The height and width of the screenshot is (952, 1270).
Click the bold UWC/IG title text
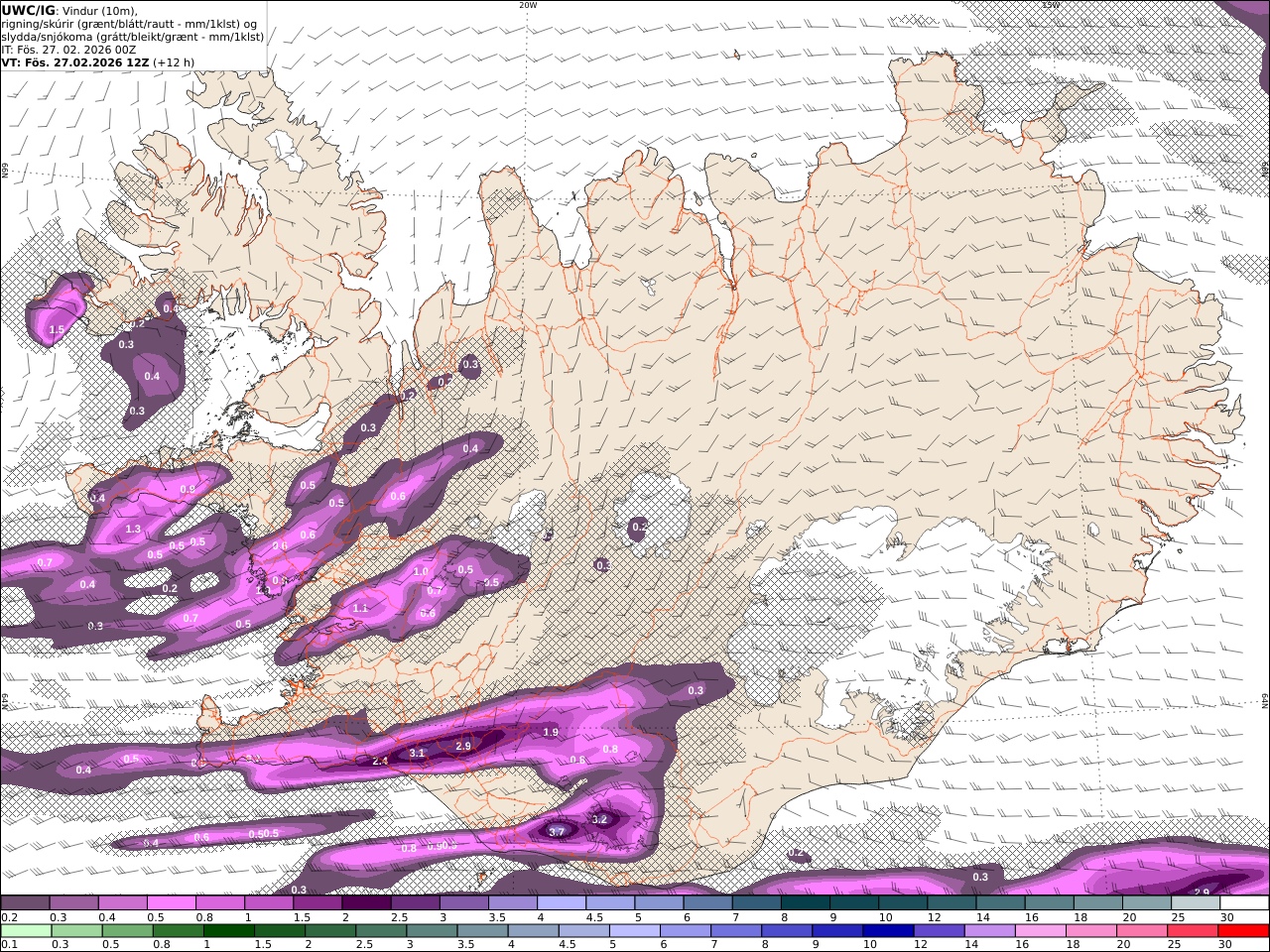click(29, 10)
